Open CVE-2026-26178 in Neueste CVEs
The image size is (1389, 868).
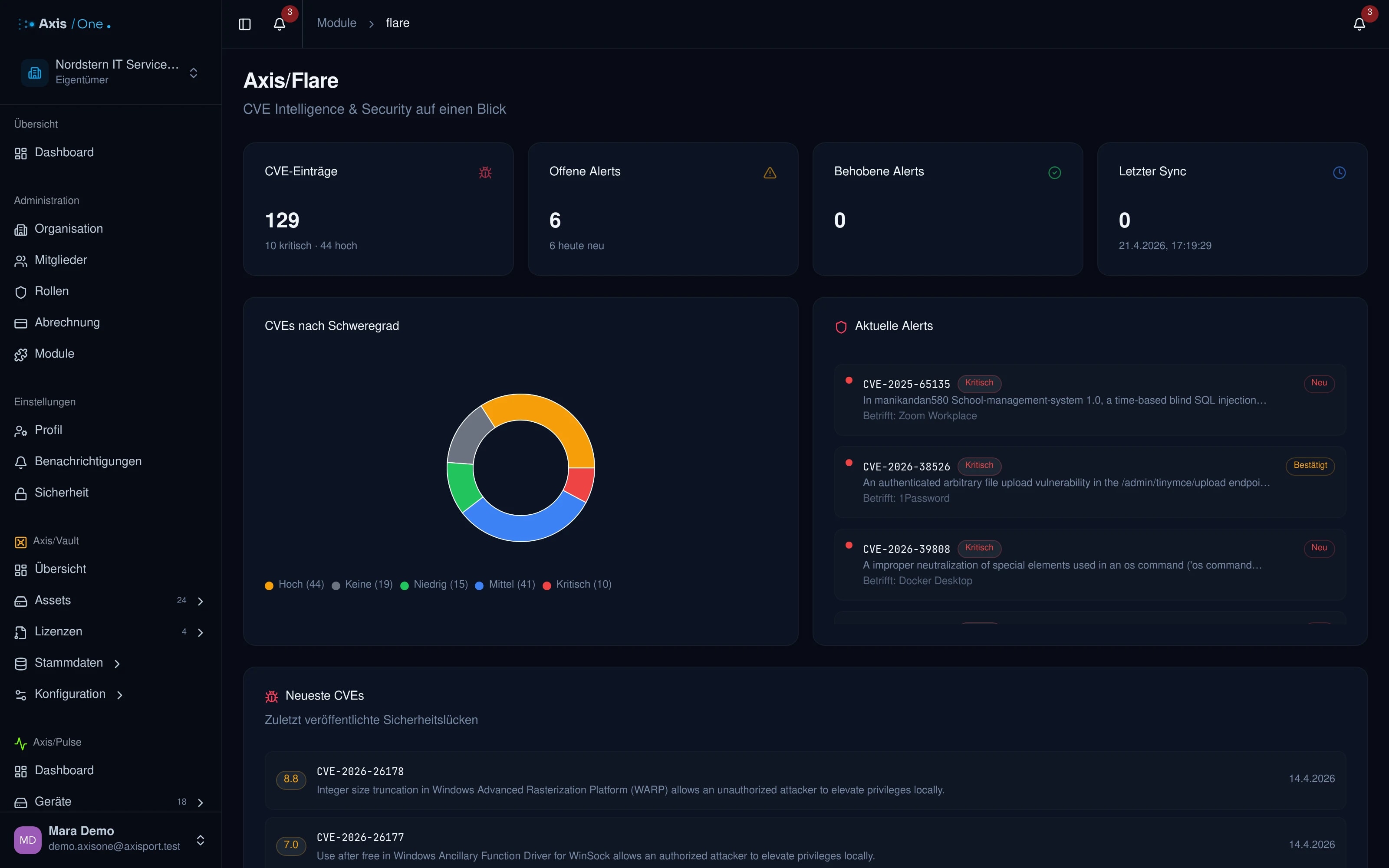pyautogui.click(x=805, y=780)
